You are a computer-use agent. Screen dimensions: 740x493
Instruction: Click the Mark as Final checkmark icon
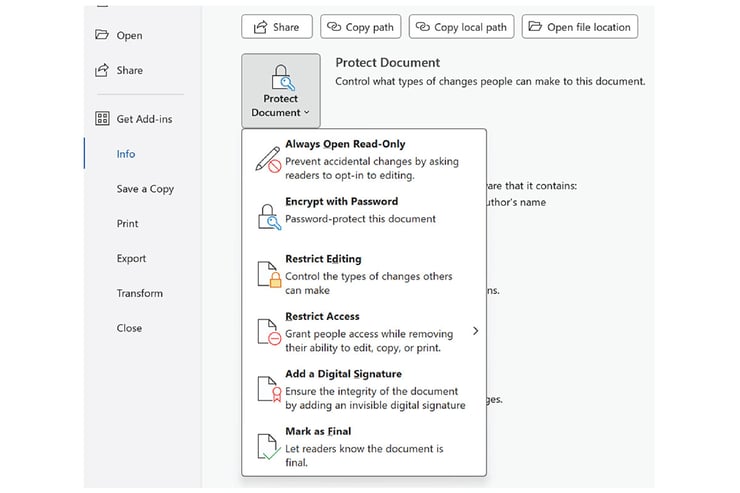point(267,446)
